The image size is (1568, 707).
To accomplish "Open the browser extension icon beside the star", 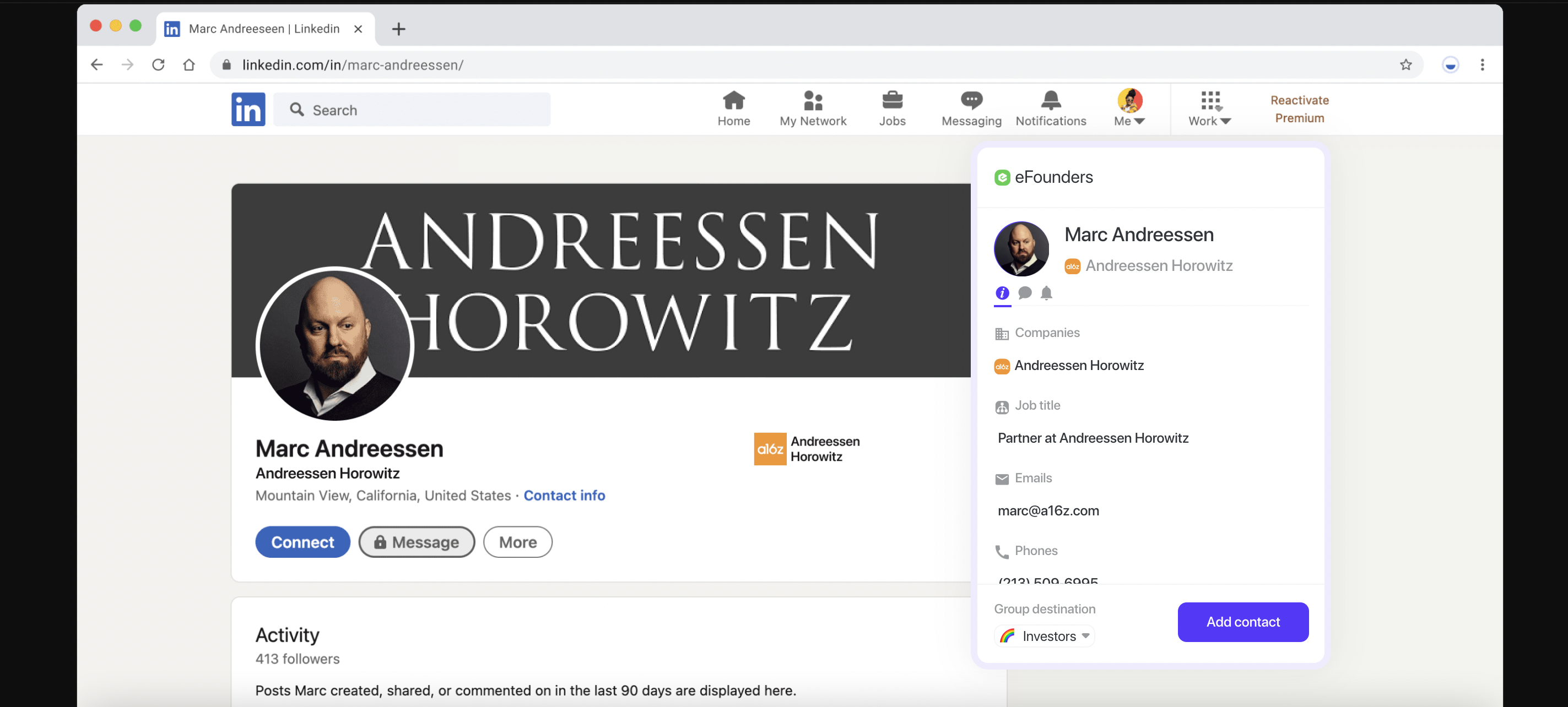I will click(x=1451, y=64).
